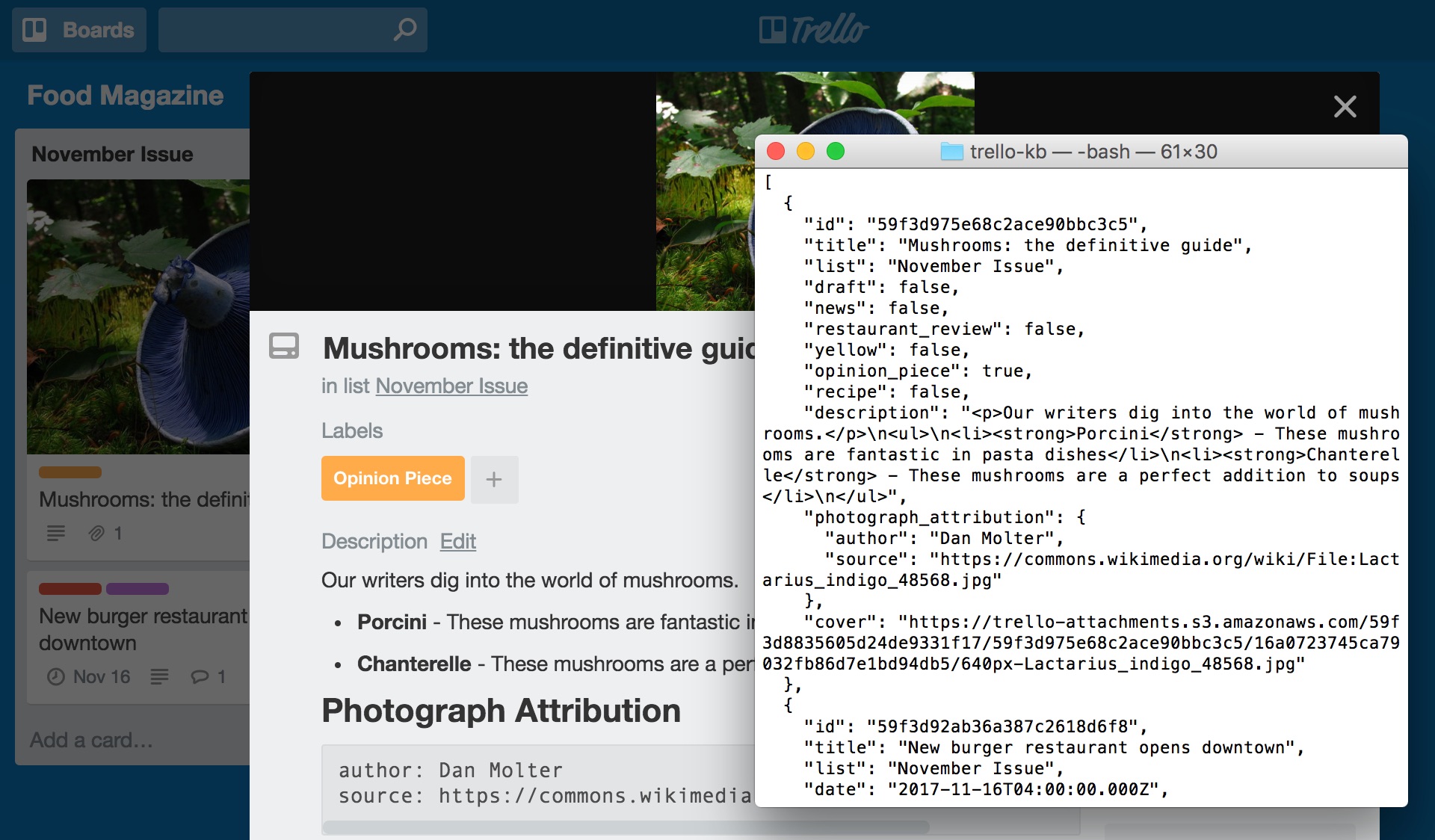Click Add a card in November Issue
This screenshot has width=1435, height=840.
click(91, 740)
